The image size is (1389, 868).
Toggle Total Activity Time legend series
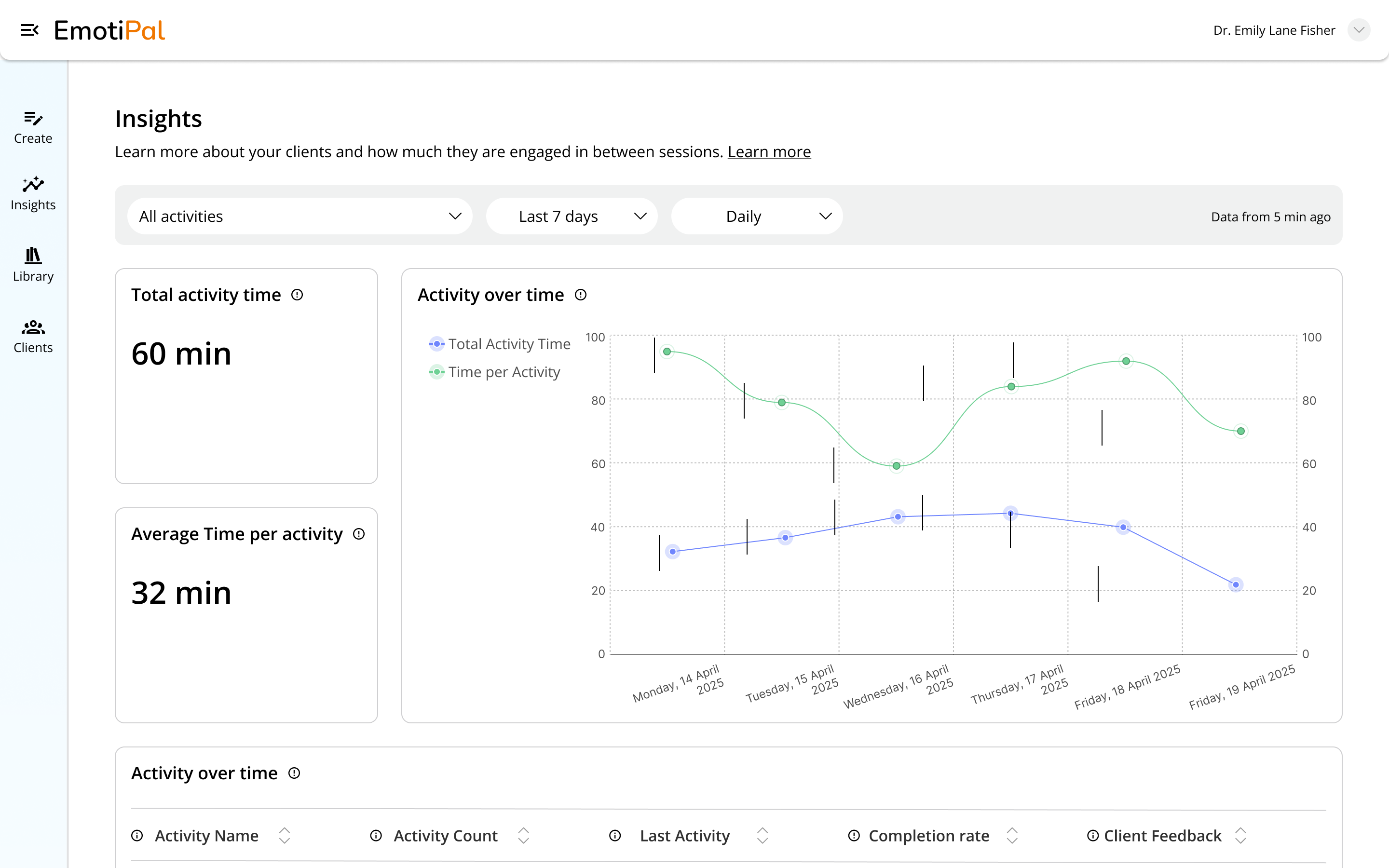tap(499, 344)
